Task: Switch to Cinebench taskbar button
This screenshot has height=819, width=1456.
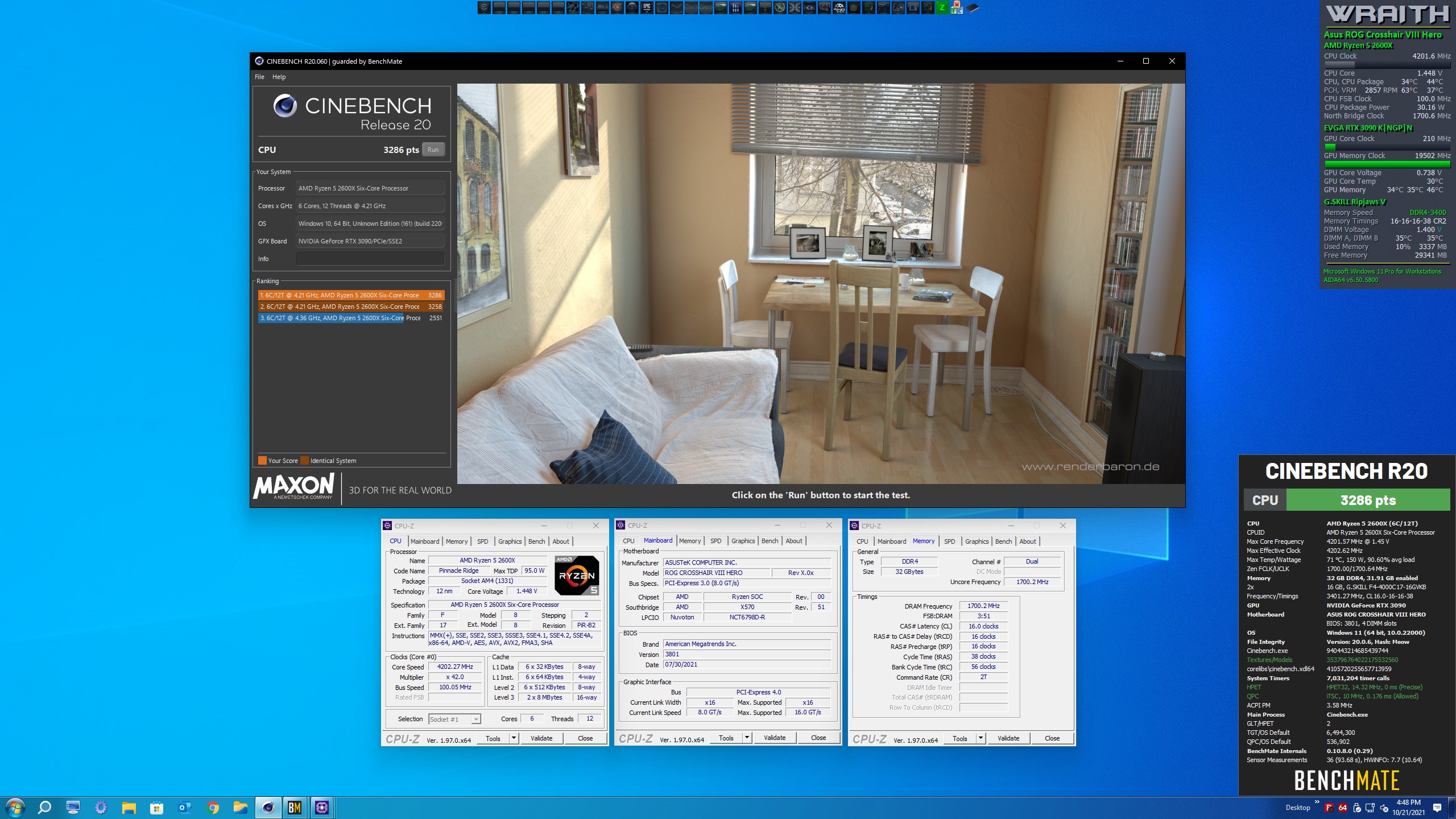Action: click(268, 808)
